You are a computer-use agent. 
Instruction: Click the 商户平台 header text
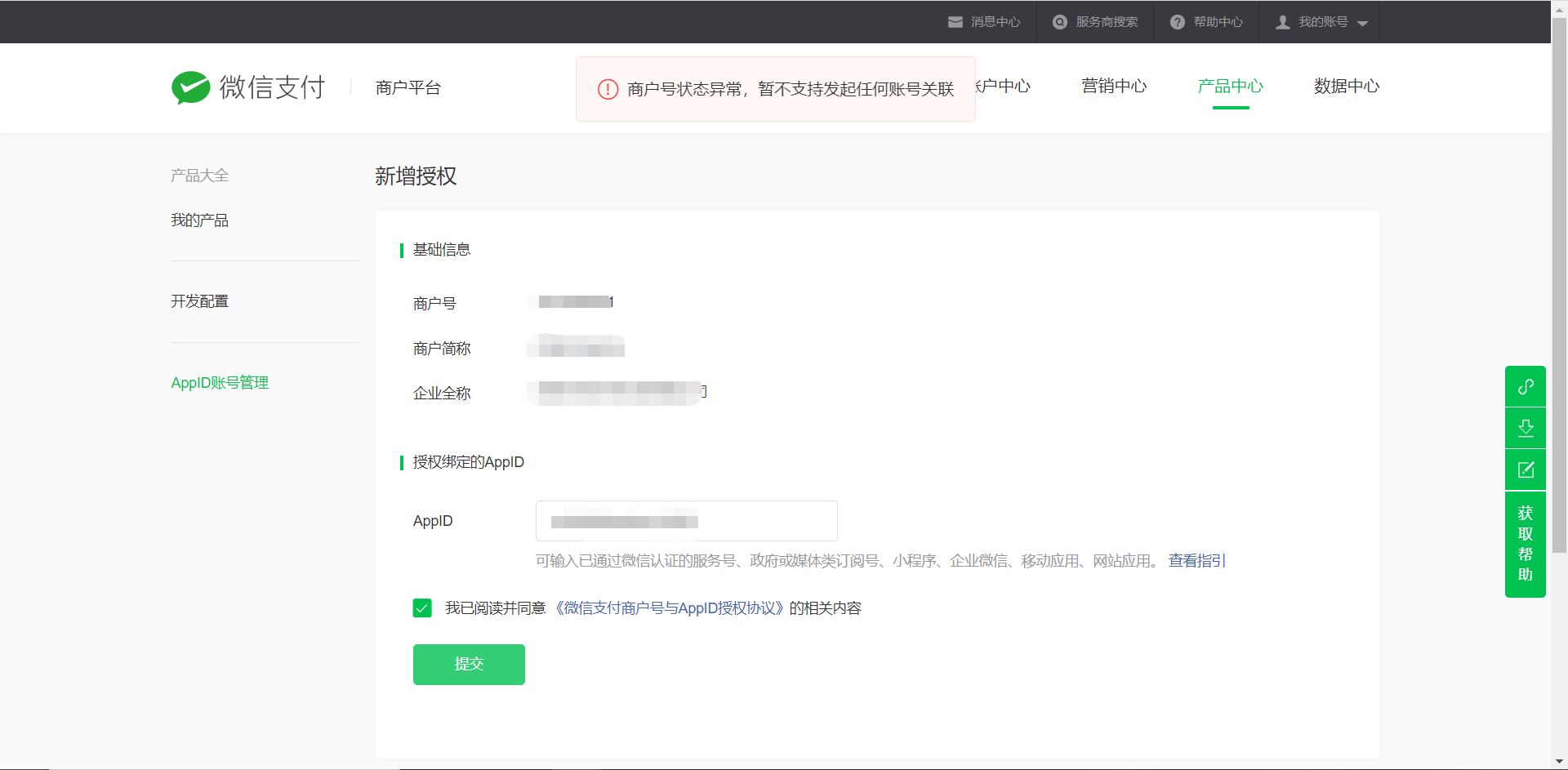(x=408, y=87)
